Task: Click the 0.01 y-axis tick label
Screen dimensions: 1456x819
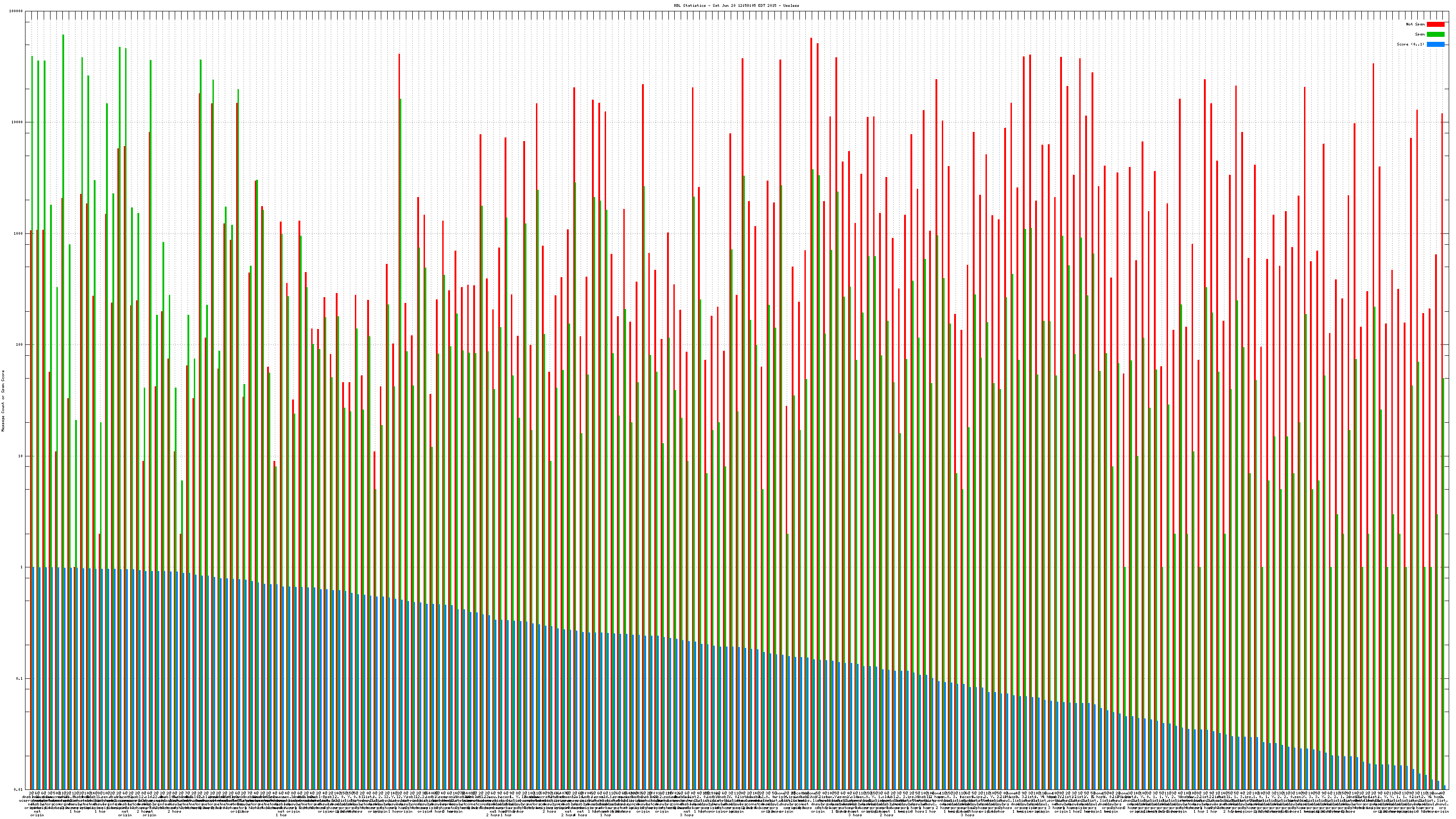Action: (19, 789)
